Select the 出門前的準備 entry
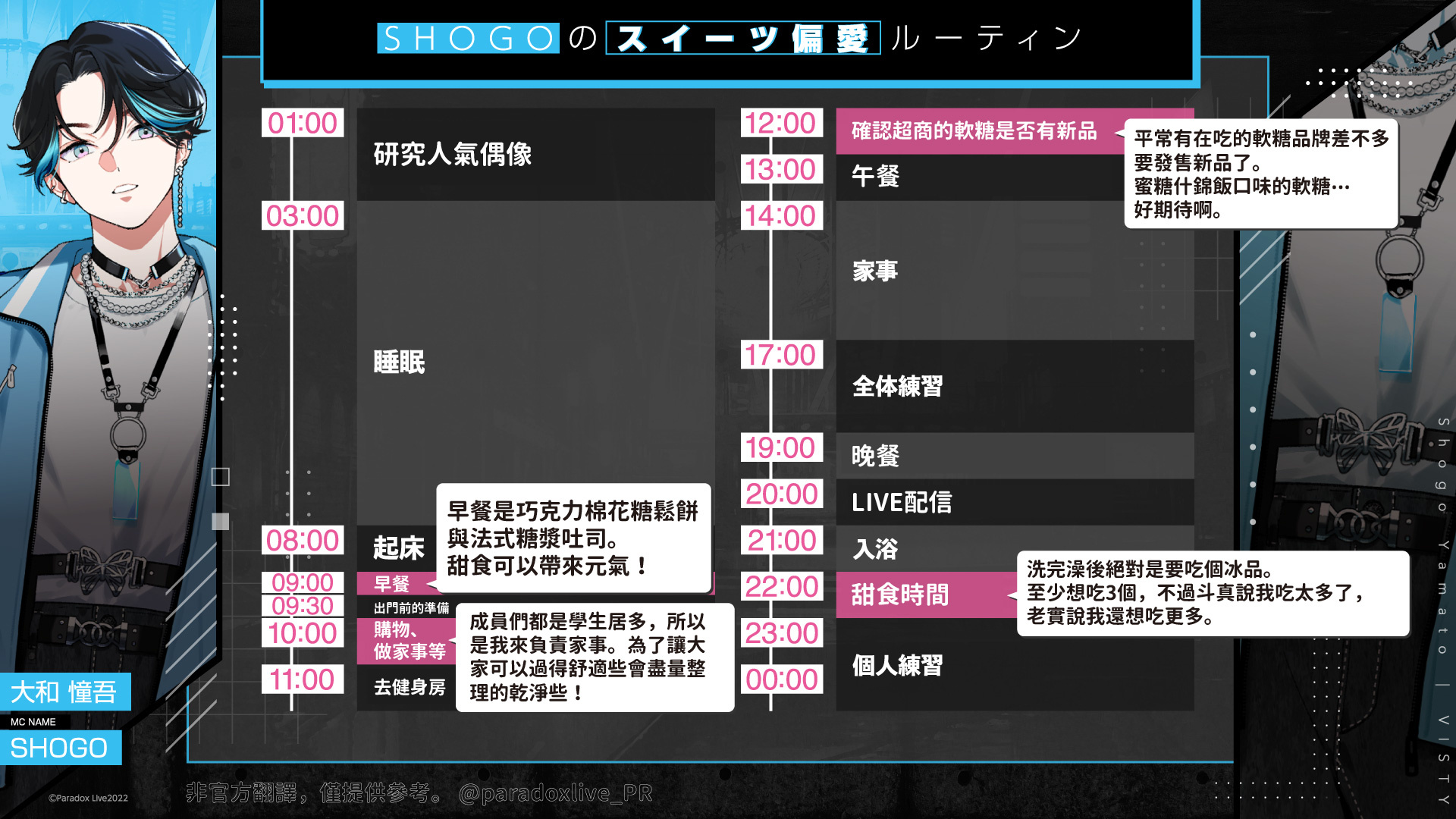 406,607
